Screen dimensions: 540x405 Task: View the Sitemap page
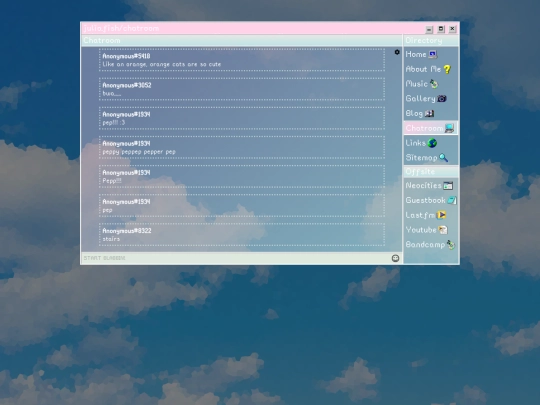point(421,158)
